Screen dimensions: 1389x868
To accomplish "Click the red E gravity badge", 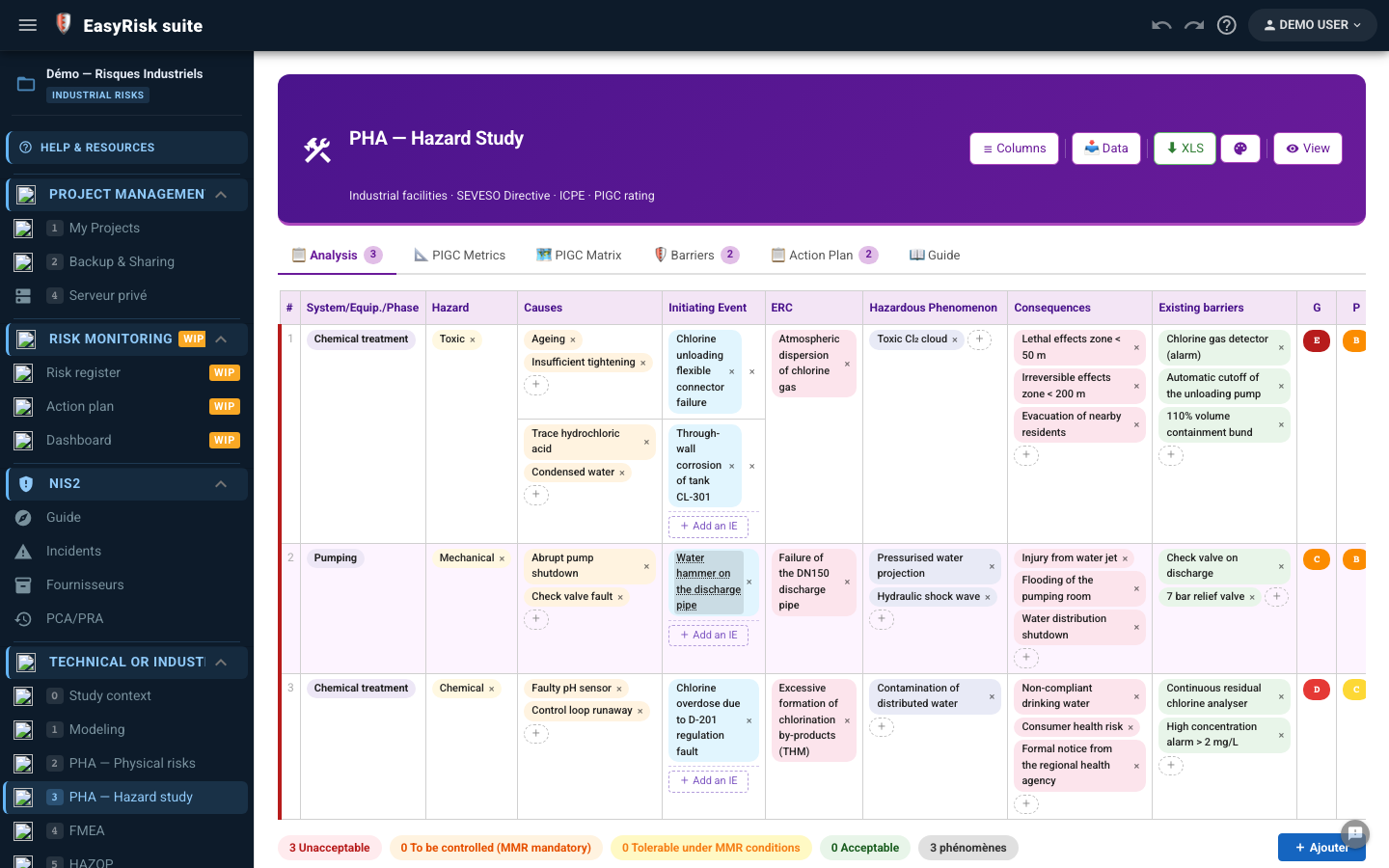I will (x=1317, y=340).
